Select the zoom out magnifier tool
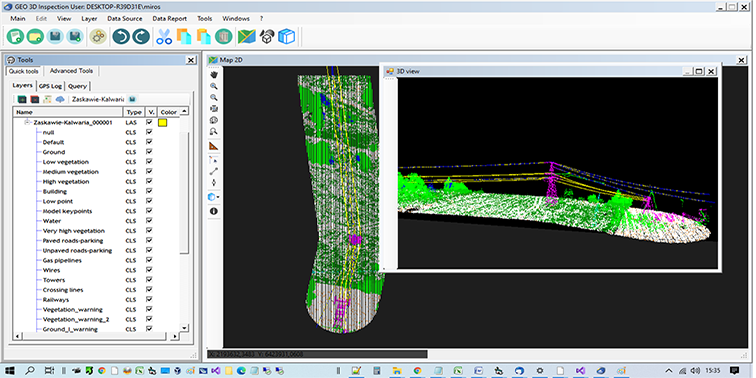This screenshot has width=756, height=378. 214,97
